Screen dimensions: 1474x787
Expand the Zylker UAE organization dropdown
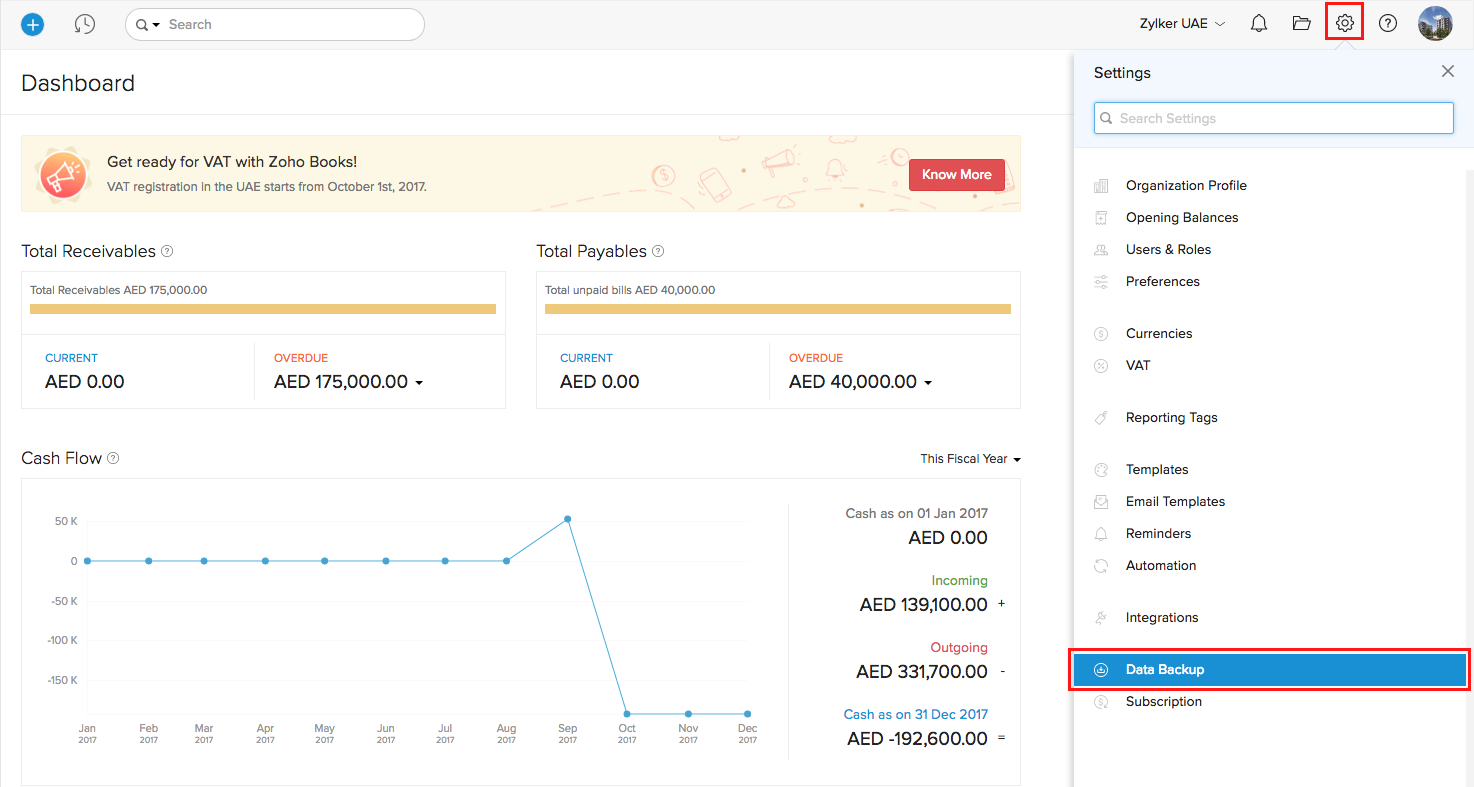pyautogui.click(x=1182, y=24)
